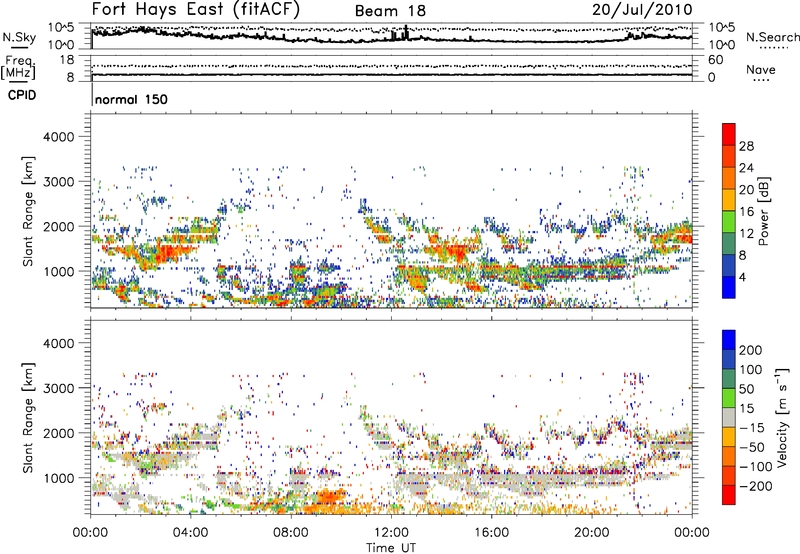
Task: Select the "16:00" time tick label
Action: pos(491,532)
